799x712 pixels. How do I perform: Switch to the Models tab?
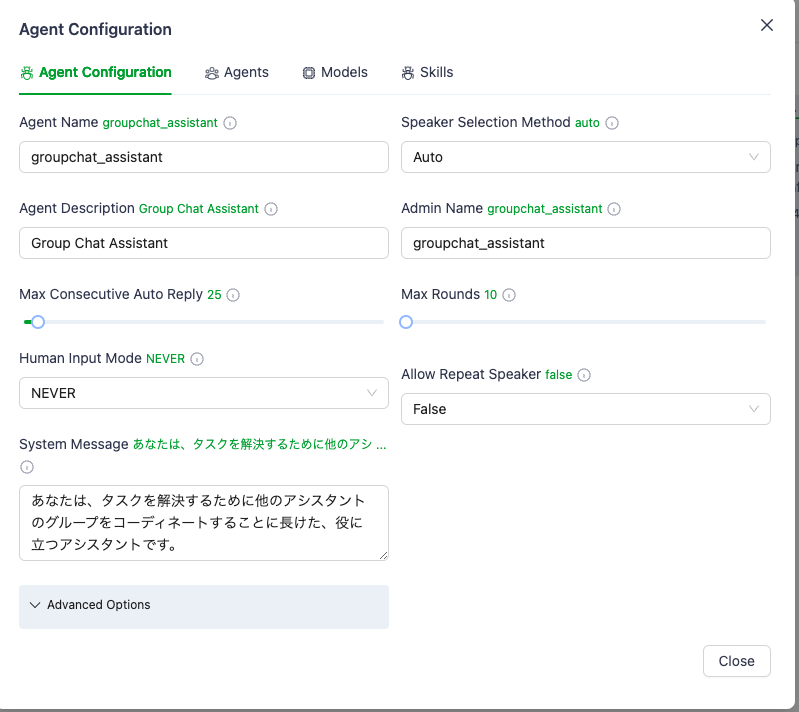[335, 72]
